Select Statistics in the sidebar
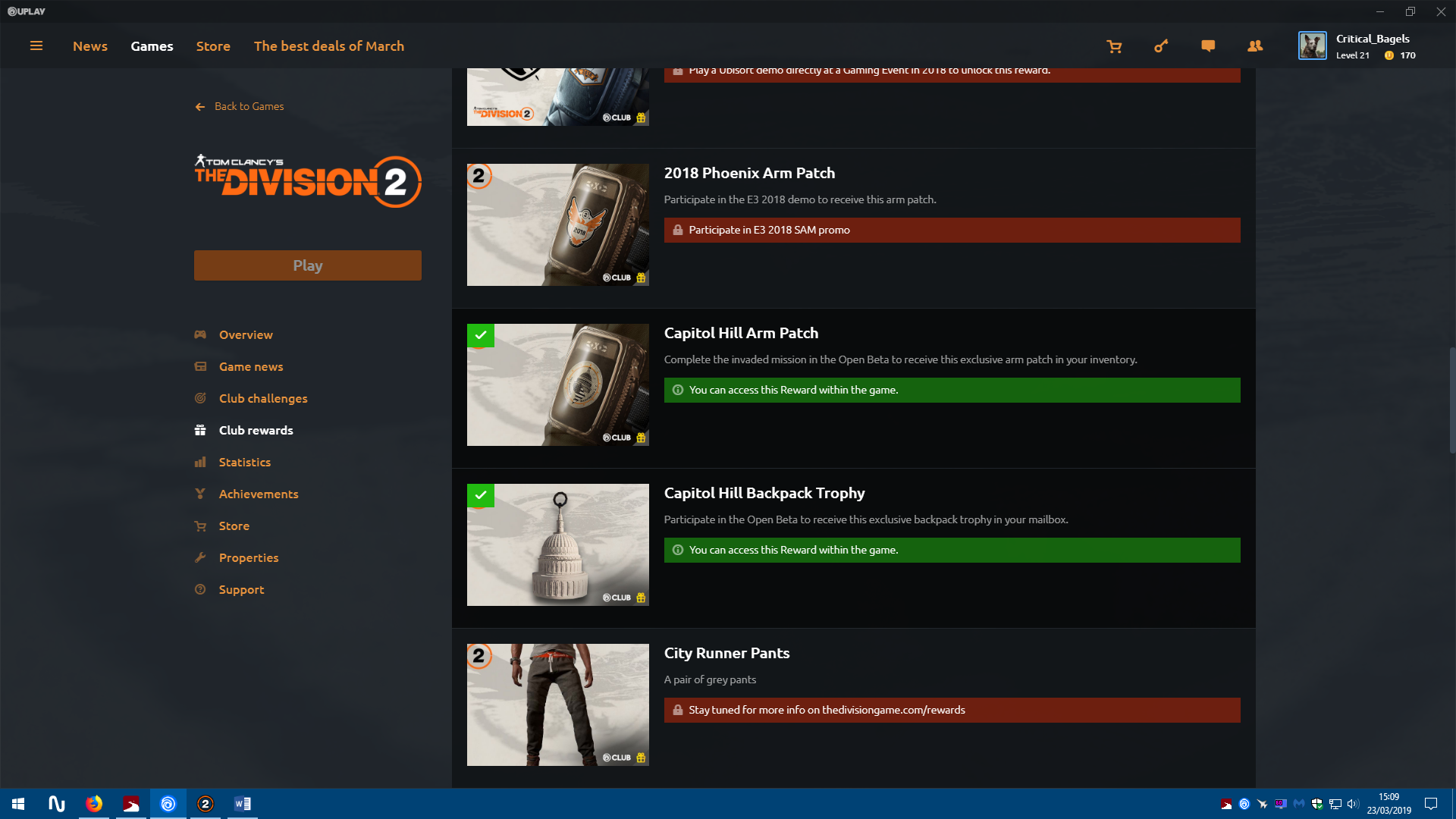Viewport: 1456px width, 819px height. [245, 462]
